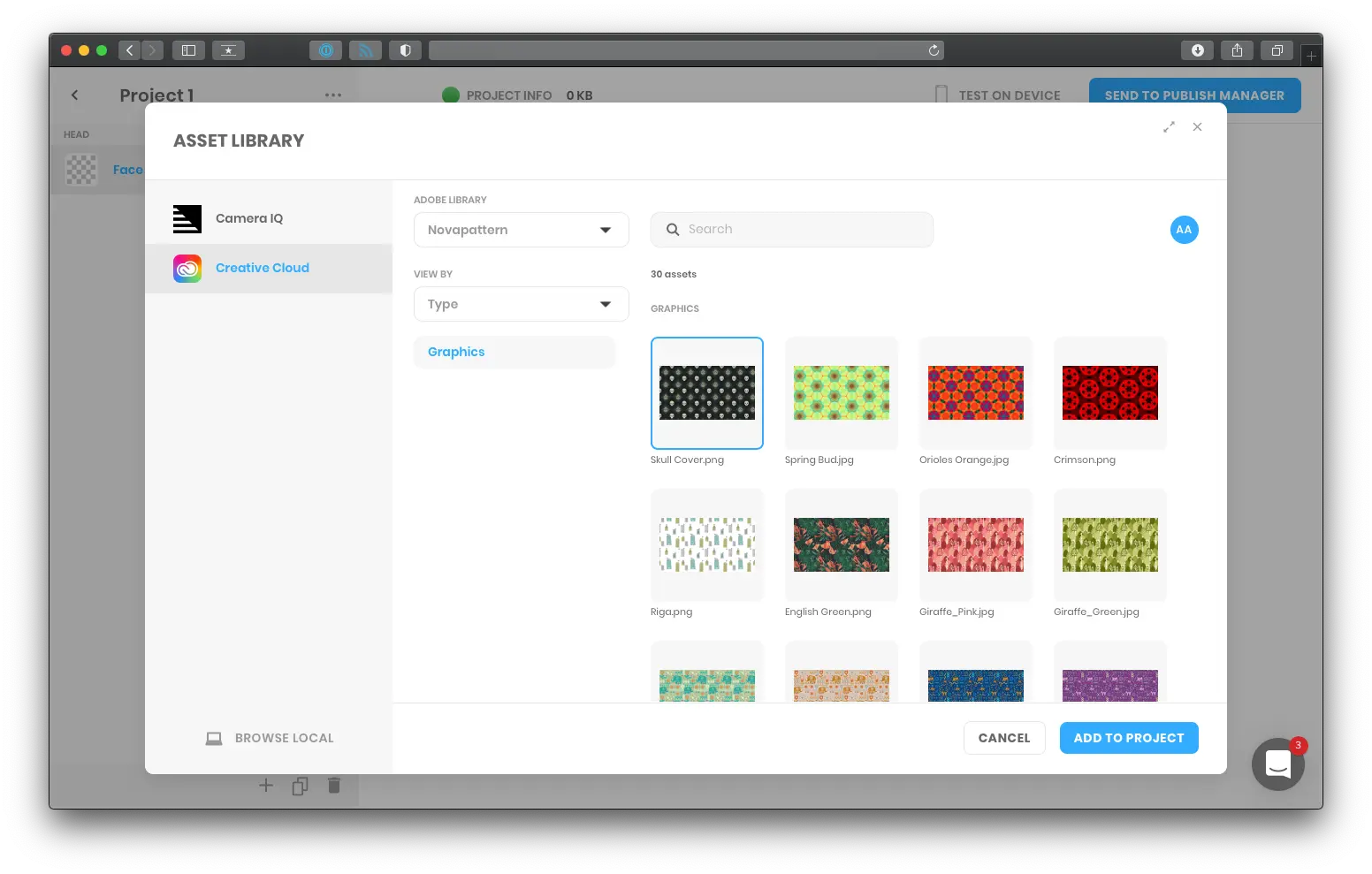Switch to the Graphics asset filter
1372x874 pixels.
[514, 352]
